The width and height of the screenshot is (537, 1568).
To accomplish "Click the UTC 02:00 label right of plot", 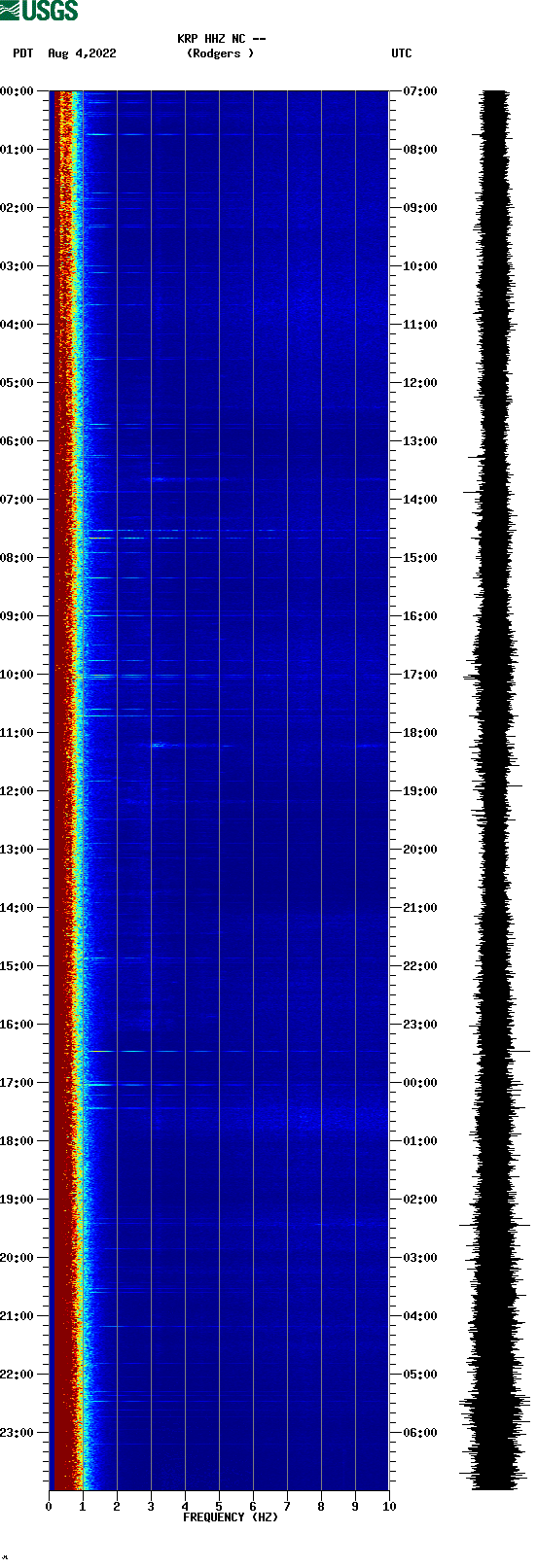I will click(x=420, y=1200).
